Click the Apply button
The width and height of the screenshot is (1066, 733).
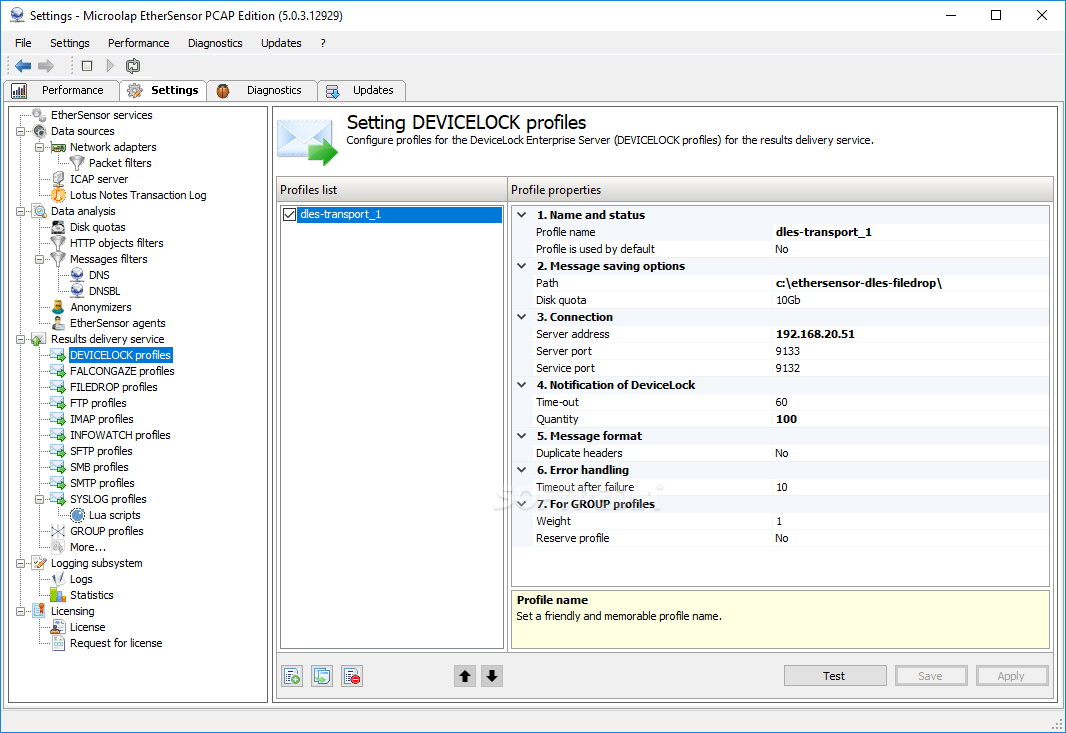[1012, 676]
